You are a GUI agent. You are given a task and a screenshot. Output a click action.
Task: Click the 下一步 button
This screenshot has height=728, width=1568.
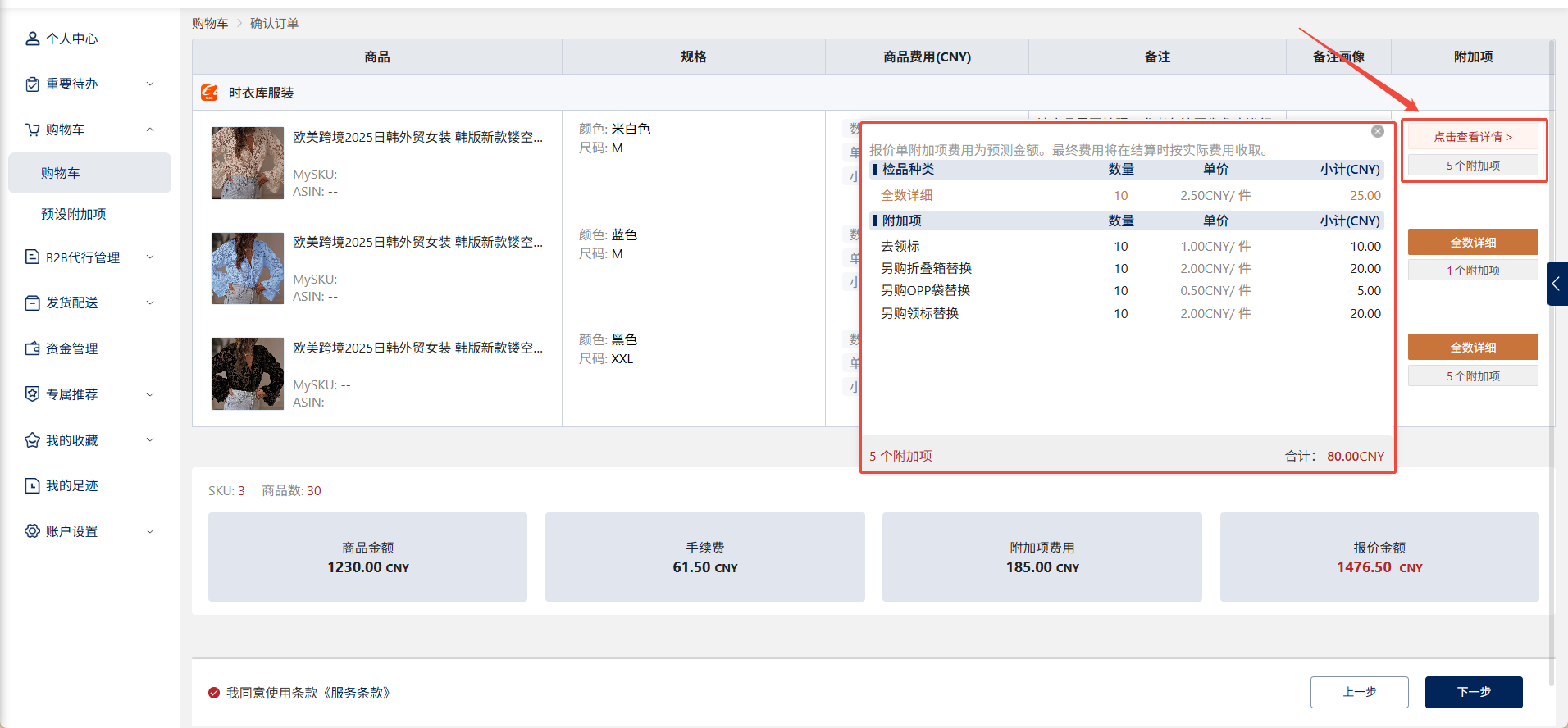[1474, 692]
